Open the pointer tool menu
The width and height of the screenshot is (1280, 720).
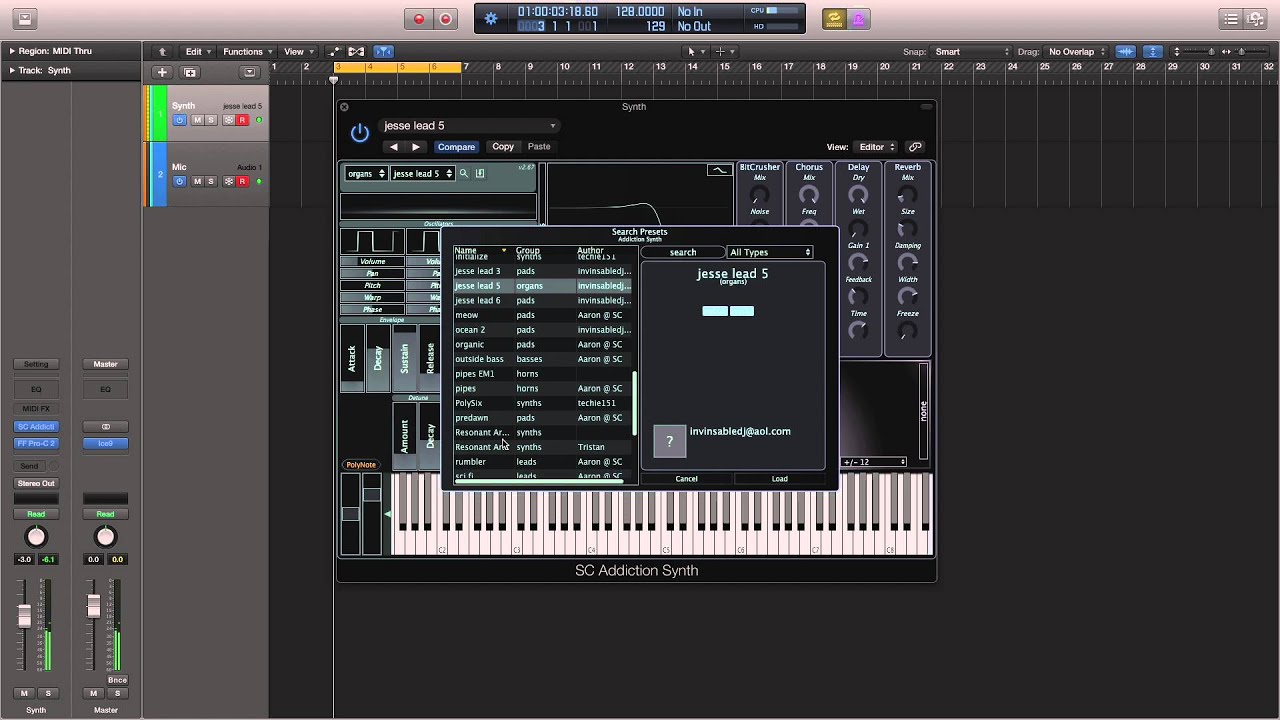tap(694, 52)
